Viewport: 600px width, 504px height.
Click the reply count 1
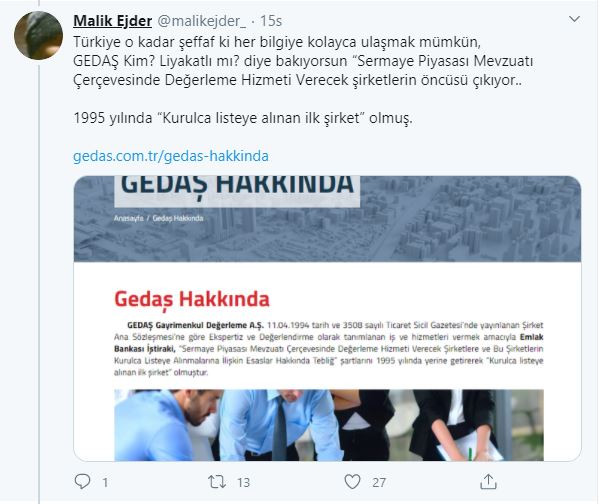tap(105, 482)
